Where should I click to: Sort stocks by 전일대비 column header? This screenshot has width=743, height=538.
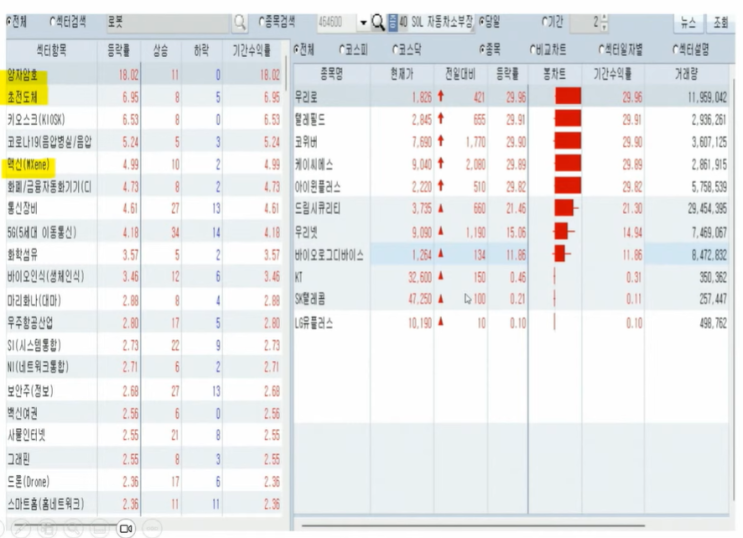(x=460, y=74)
